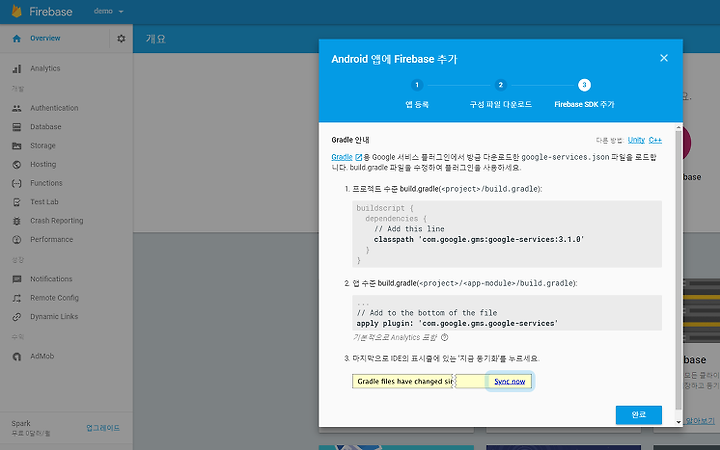
Task: Click the 업그레이드 upgrade link
Action: tap(103, 428)
